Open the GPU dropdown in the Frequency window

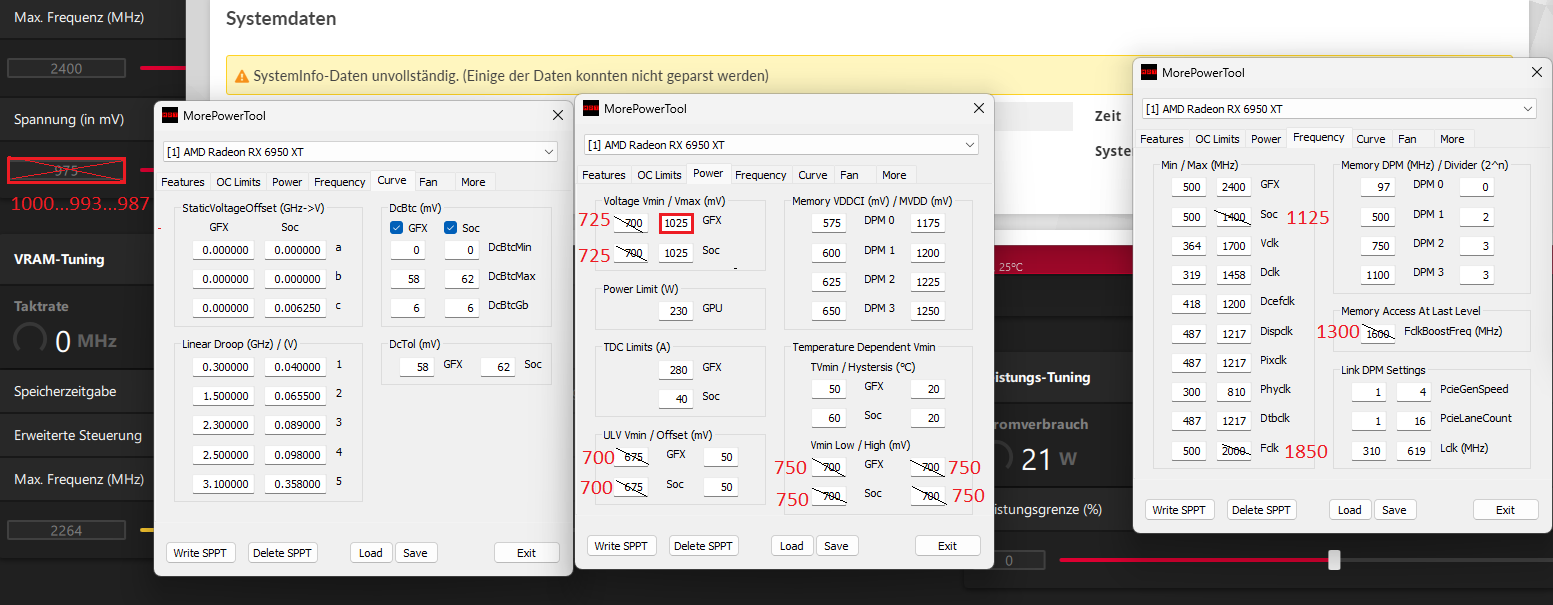pyautogui.click(x=1339, y=108)
